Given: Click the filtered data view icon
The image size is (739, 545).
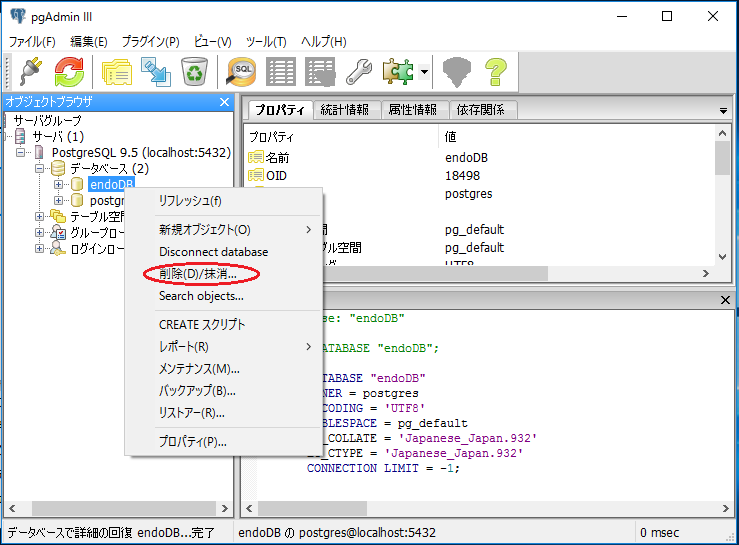Looking at the screenshot, I should click(x=320, y=72).
